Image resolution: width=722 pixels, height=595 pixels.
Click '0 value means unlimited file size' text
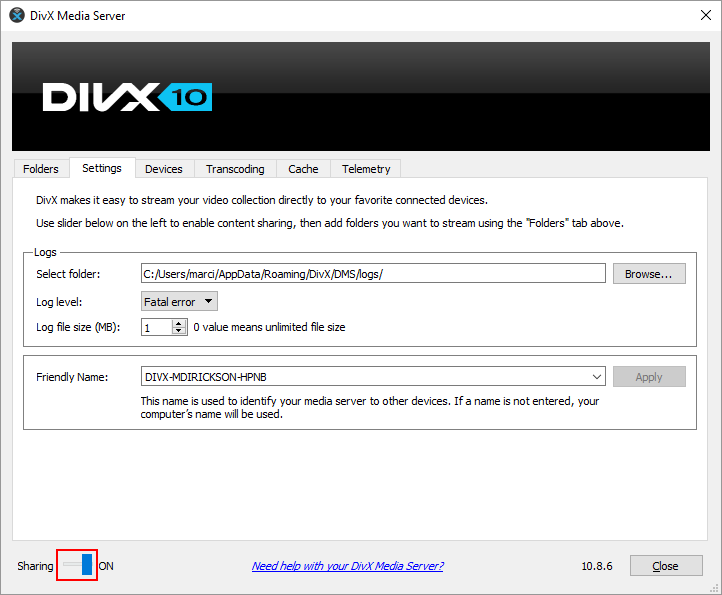(269, 327)
